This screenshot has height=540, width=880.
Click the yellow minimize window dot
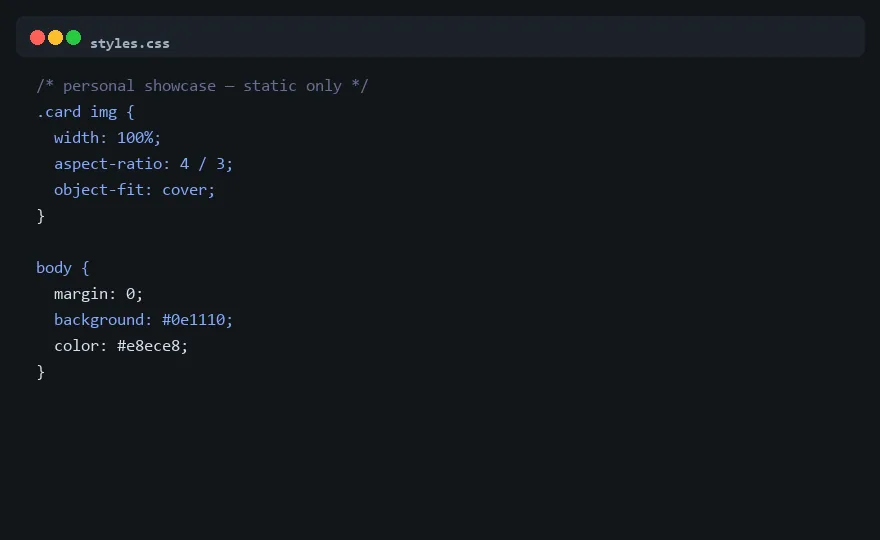point(56,38)
